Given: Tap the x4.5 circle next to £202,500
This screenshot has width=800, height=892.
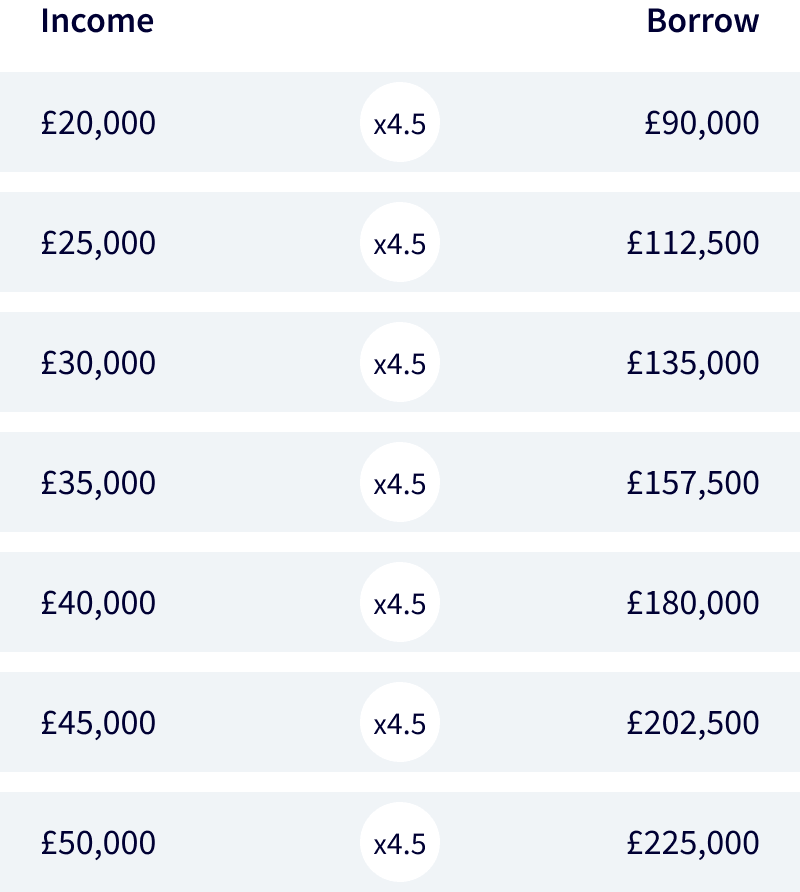Looking at the screenshot, I should [x=400, y=723].
